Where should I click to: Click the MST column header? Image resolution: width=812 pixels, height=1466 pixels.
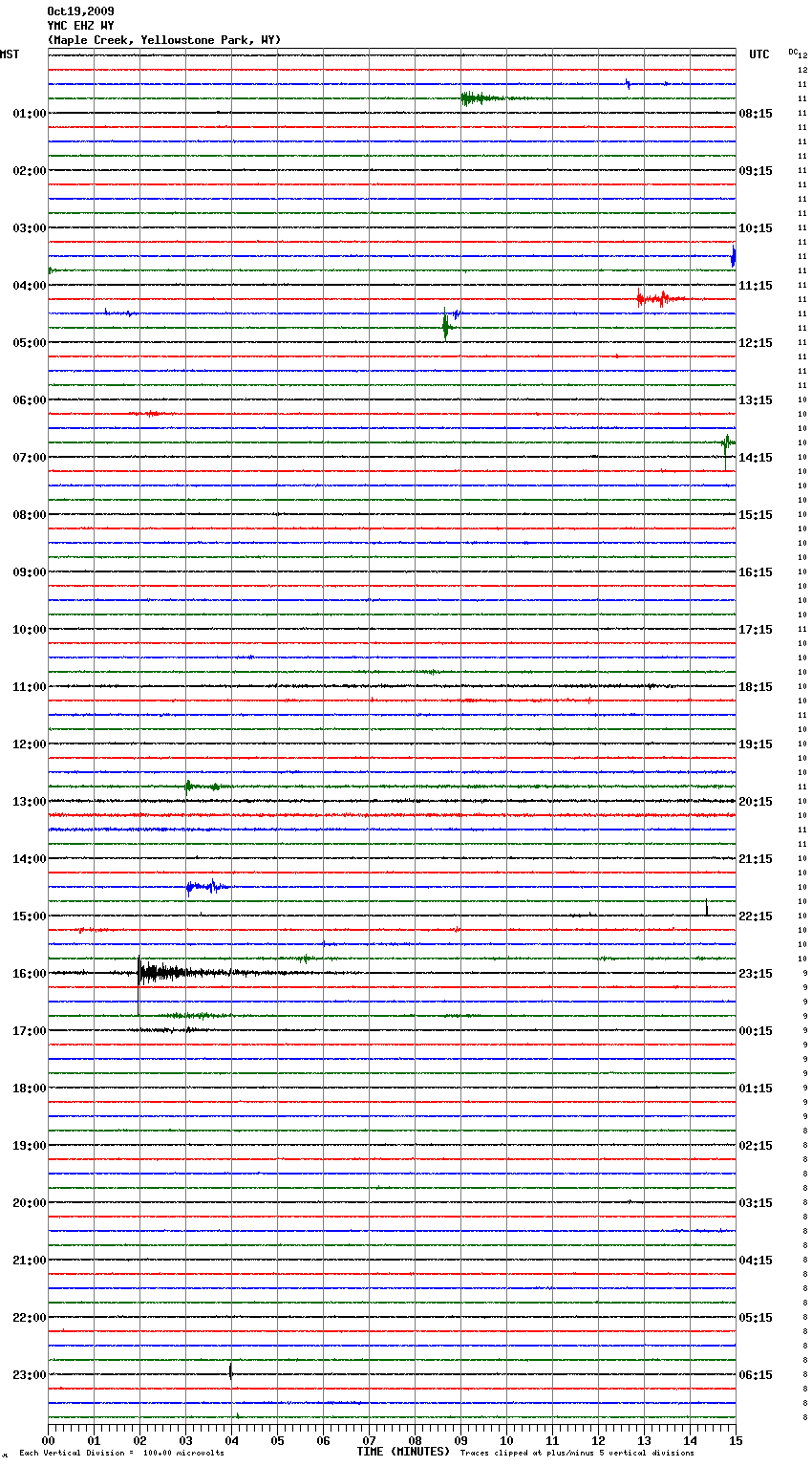click(x=10, y=54)
